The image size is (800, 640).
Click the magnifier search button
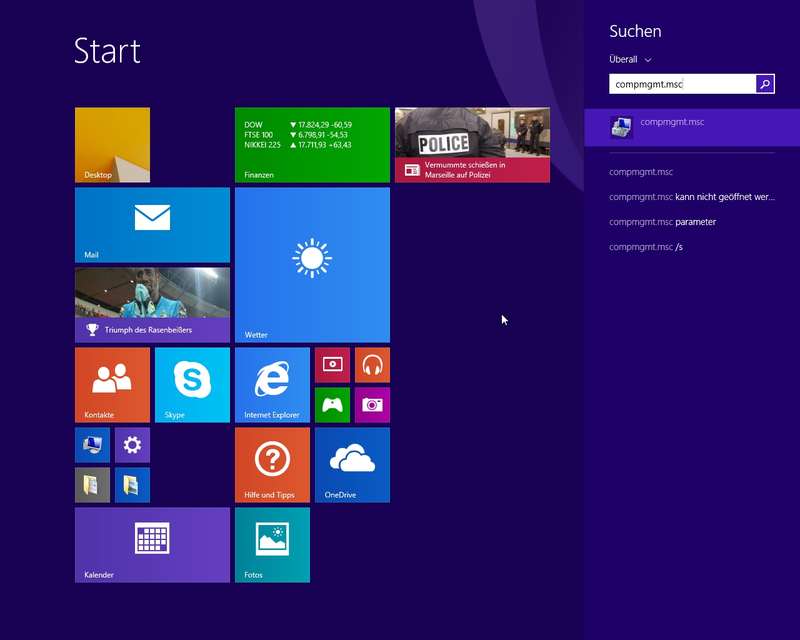click(x=765, y=85)
